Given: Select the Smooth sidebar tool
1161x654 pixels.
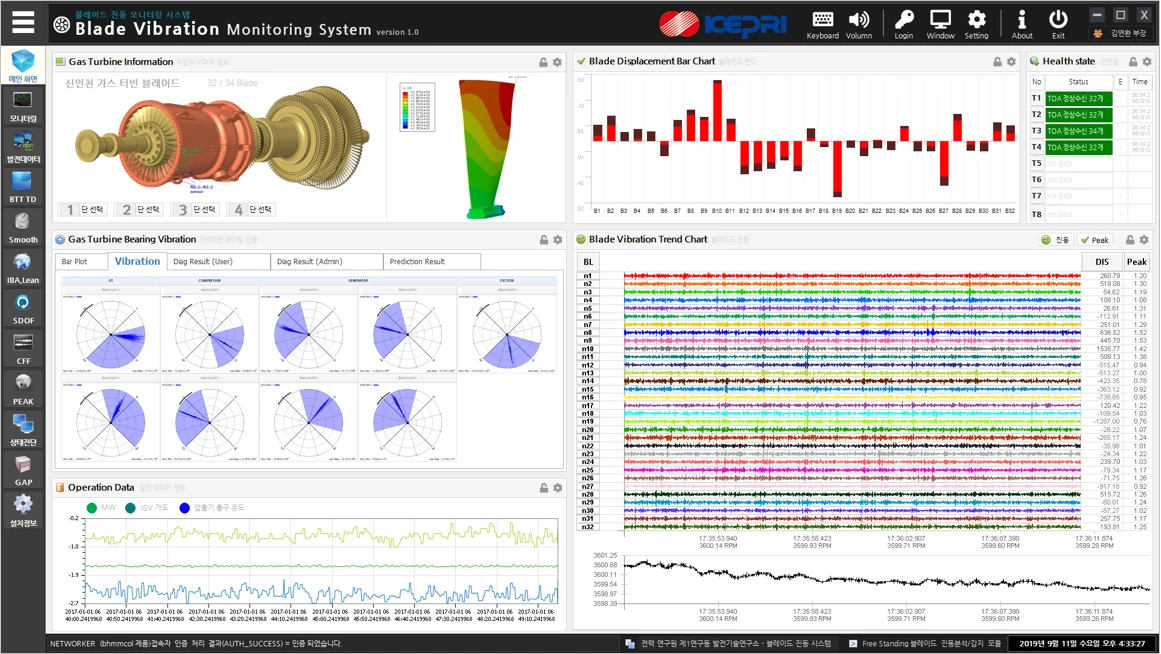Looking at the screenshot, I should point(23,227).
